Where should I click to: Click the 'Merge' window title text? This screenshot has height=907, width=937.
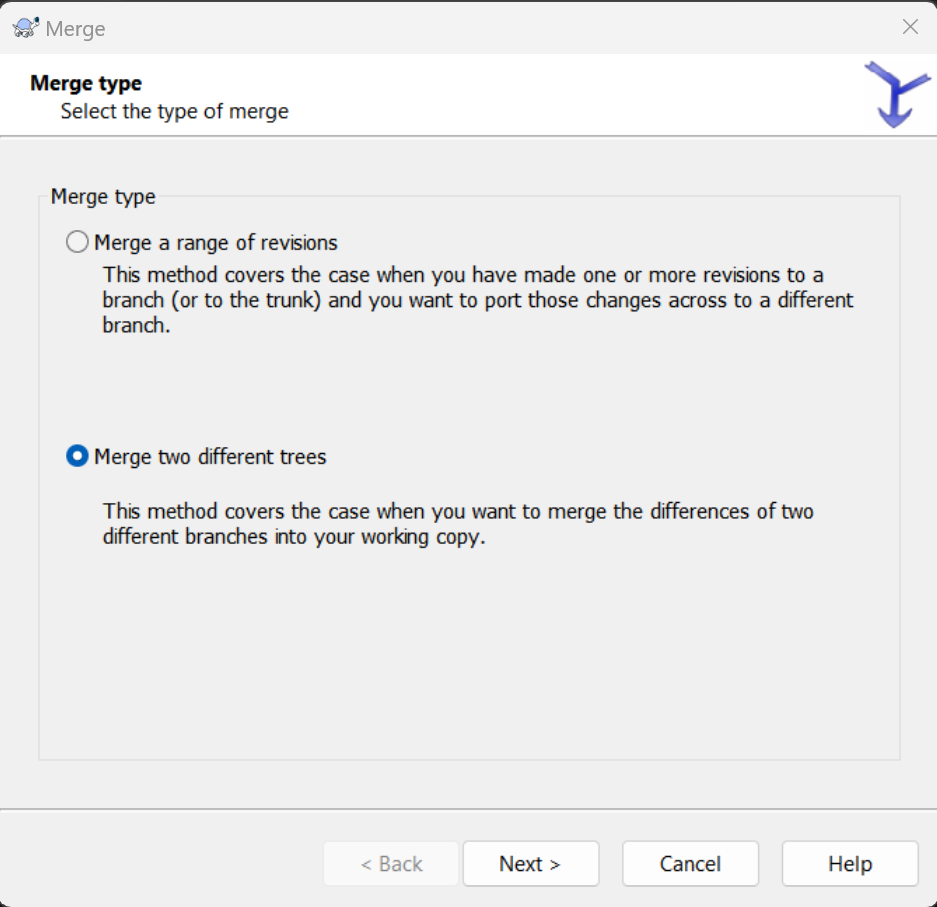[76, 29]
